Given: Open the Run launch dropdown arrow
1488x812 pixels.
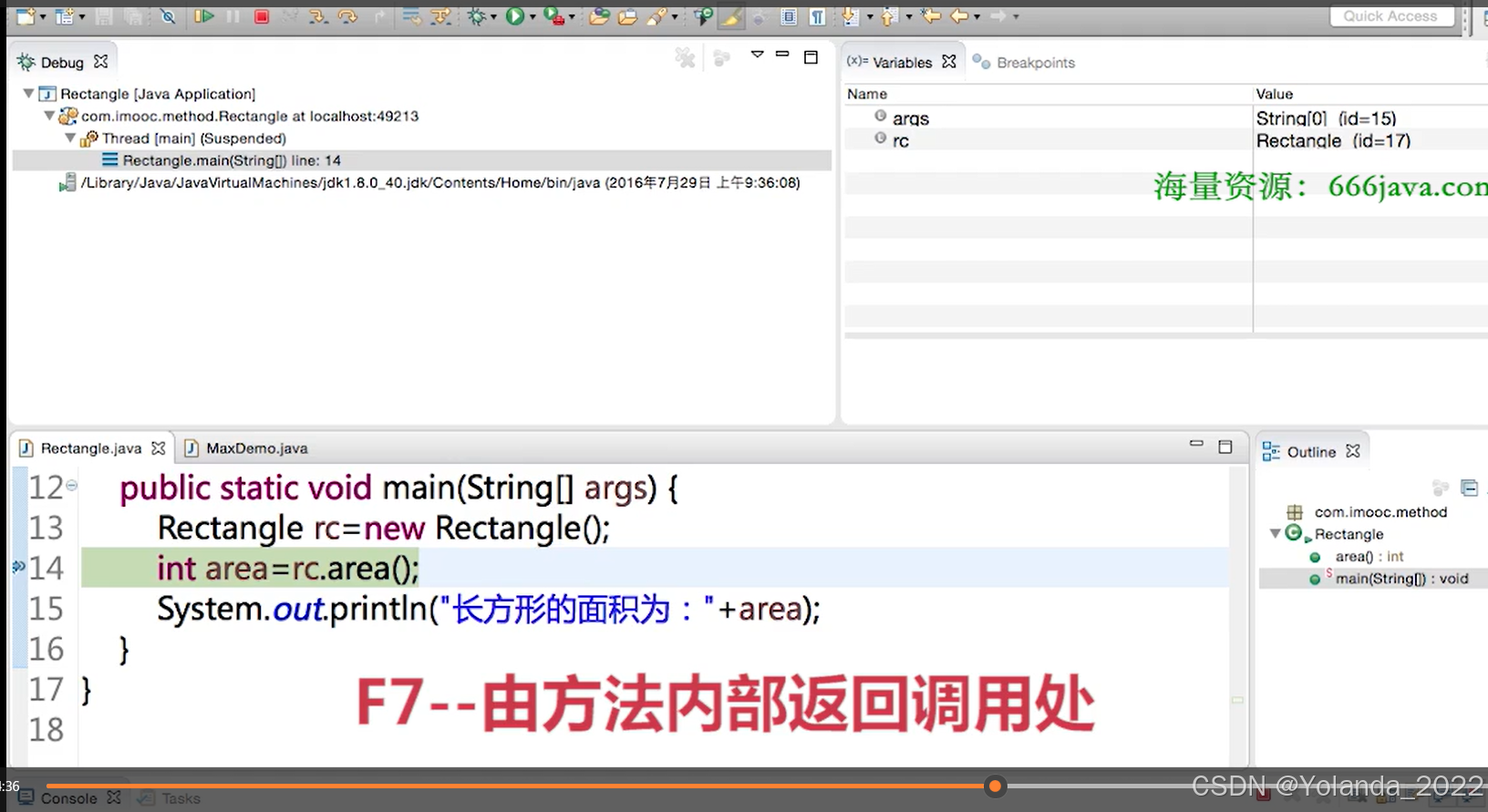Looking at the screenshot, I should 532,17.
